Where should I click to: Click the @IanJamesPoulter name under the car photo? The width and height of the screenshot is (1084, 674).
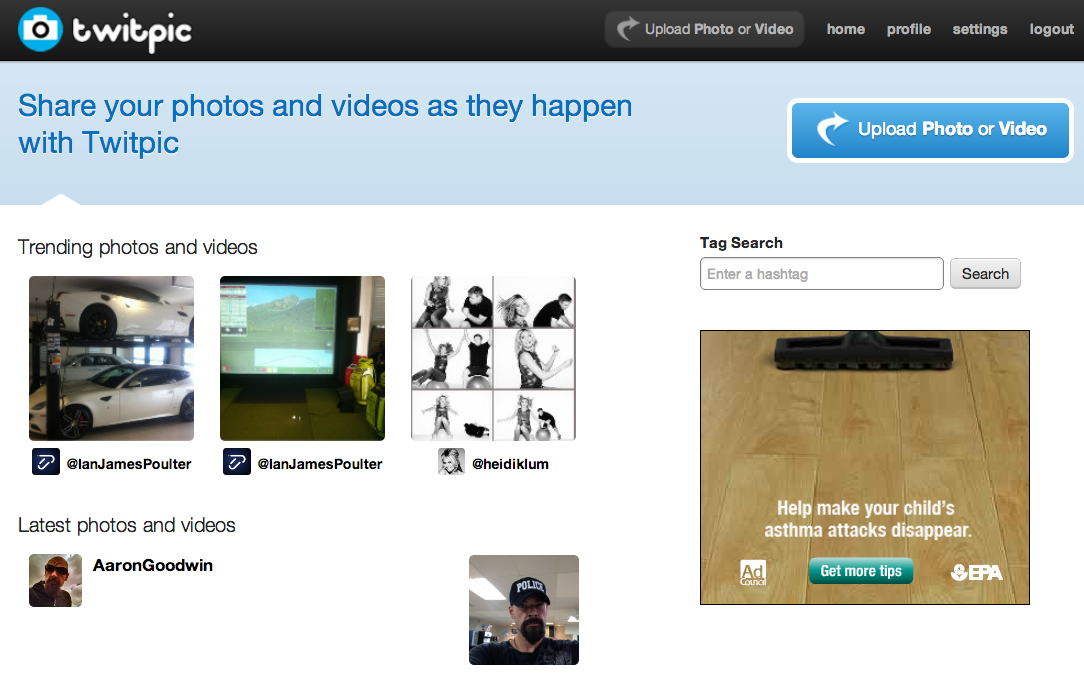tap(129, 464)
